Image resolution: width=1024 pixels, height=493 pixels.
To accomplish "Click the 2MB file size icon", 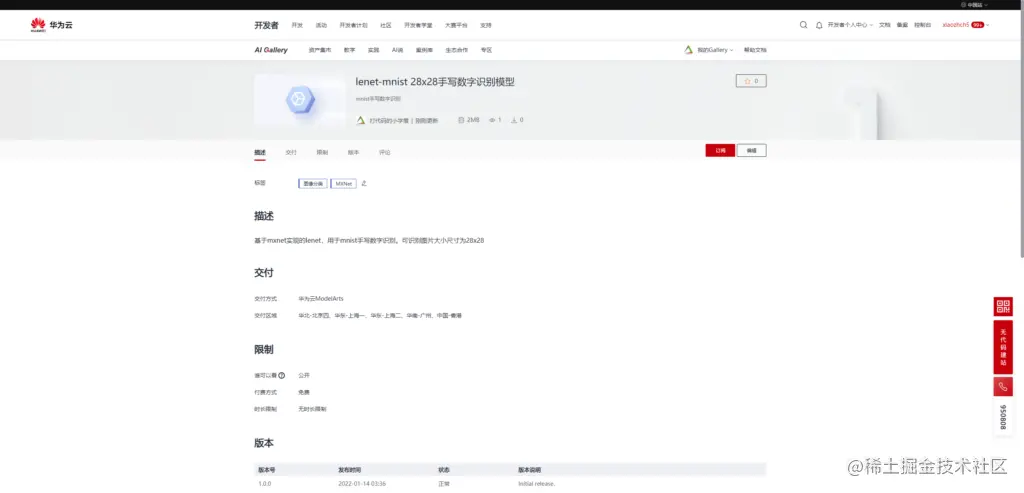I will (461, 120).
